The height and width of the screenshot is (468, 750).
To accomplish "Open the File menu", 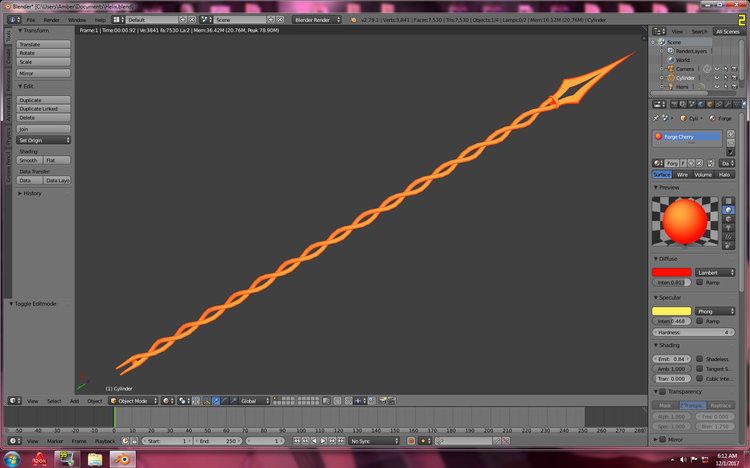I will pos(31,20).
